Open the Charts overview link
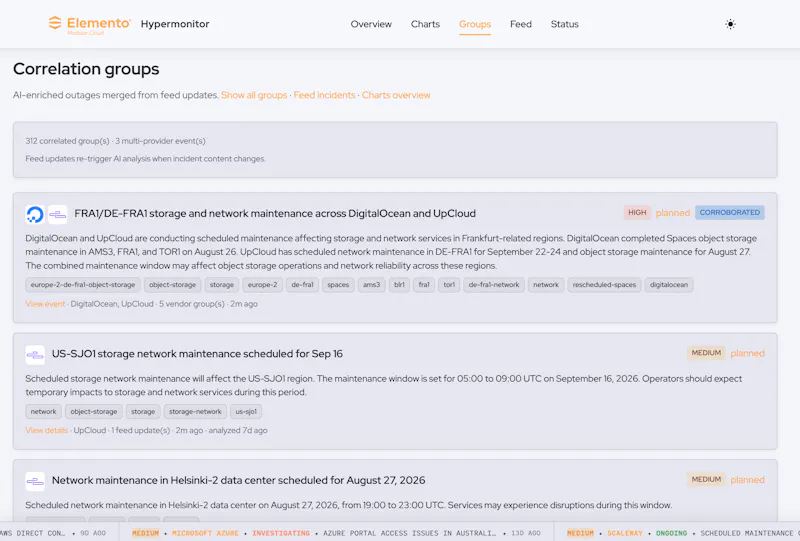 (x=396, y=95)
